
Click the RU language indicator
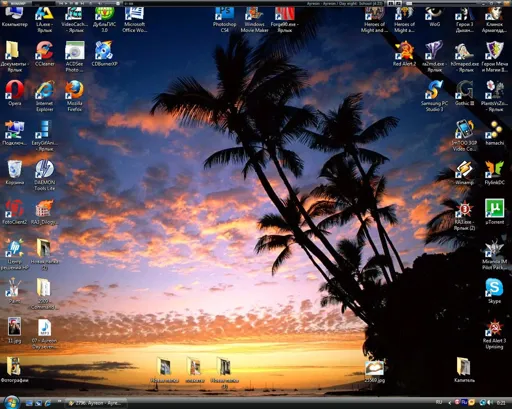439,402
